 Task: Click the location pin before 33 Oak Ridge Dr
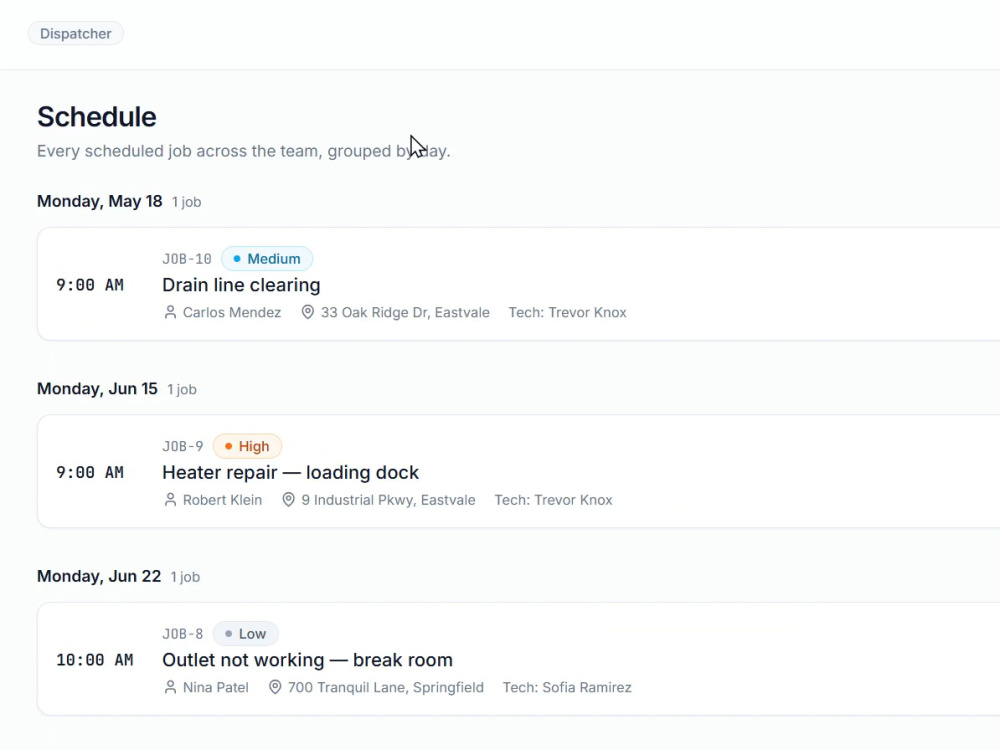click(x=307, y=312)
